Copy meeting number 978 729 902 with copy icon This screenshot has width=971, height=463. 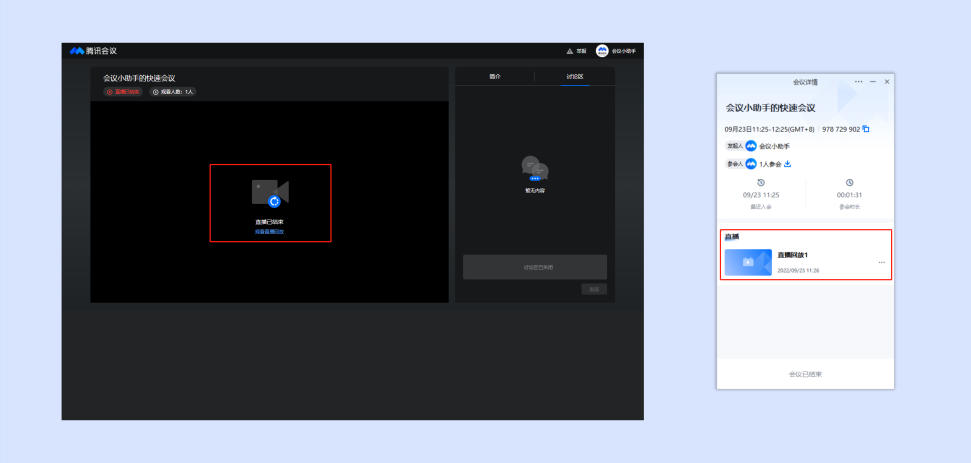coord(866,129)
